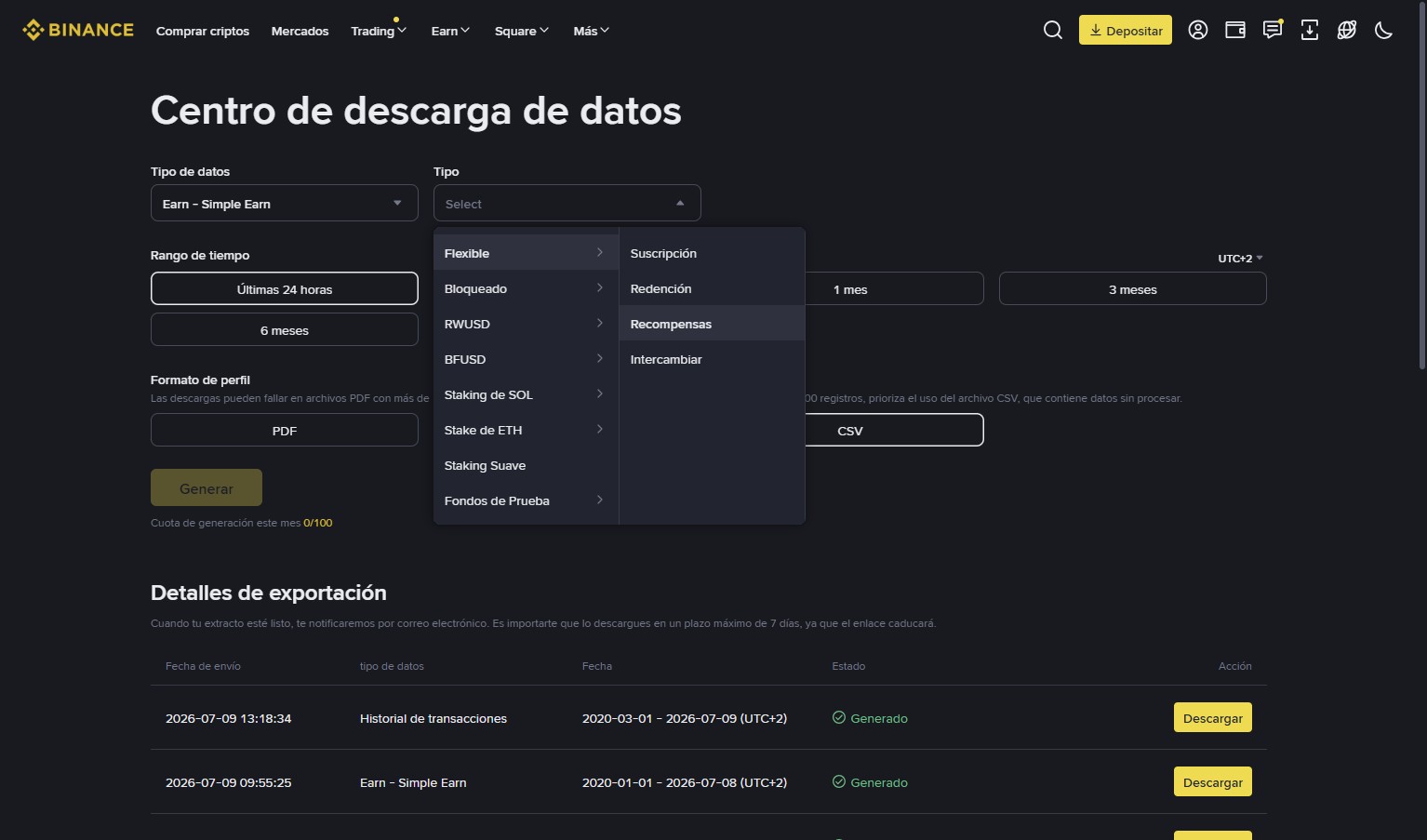
Task: Expand the Earn navigation menu
Action: (x=450, y=31)
